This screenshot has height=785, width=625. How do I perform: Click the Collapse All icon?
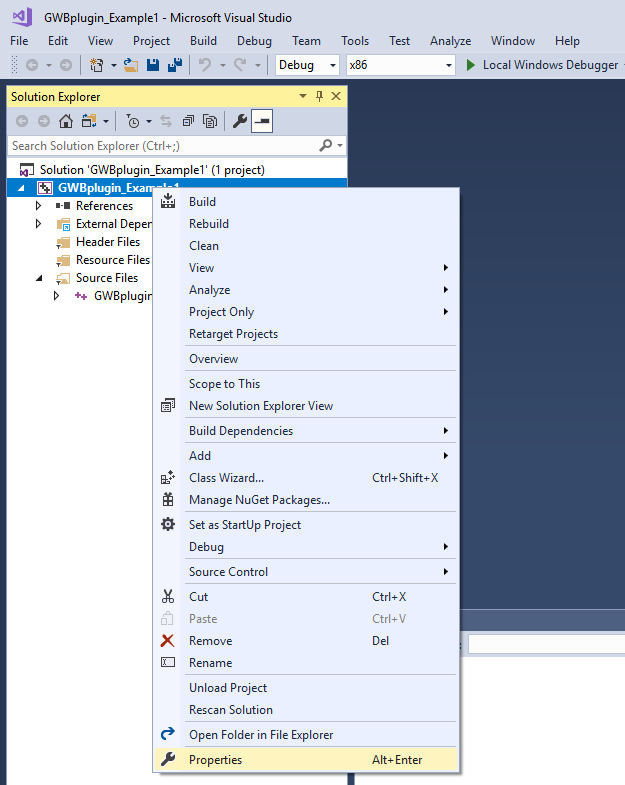tap(188, 121)
